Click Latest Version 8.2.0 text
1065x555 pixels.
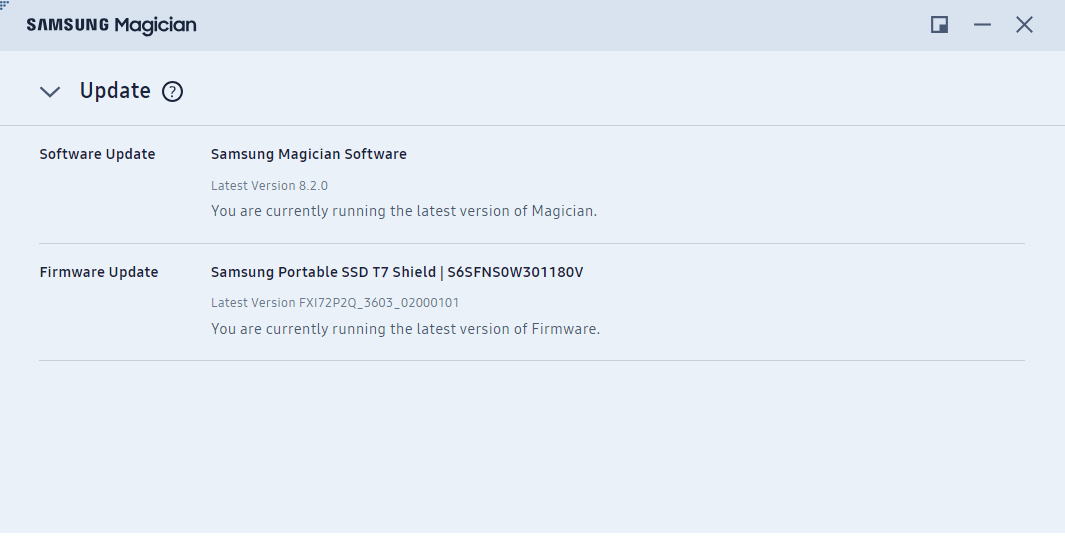click(269, 186)
